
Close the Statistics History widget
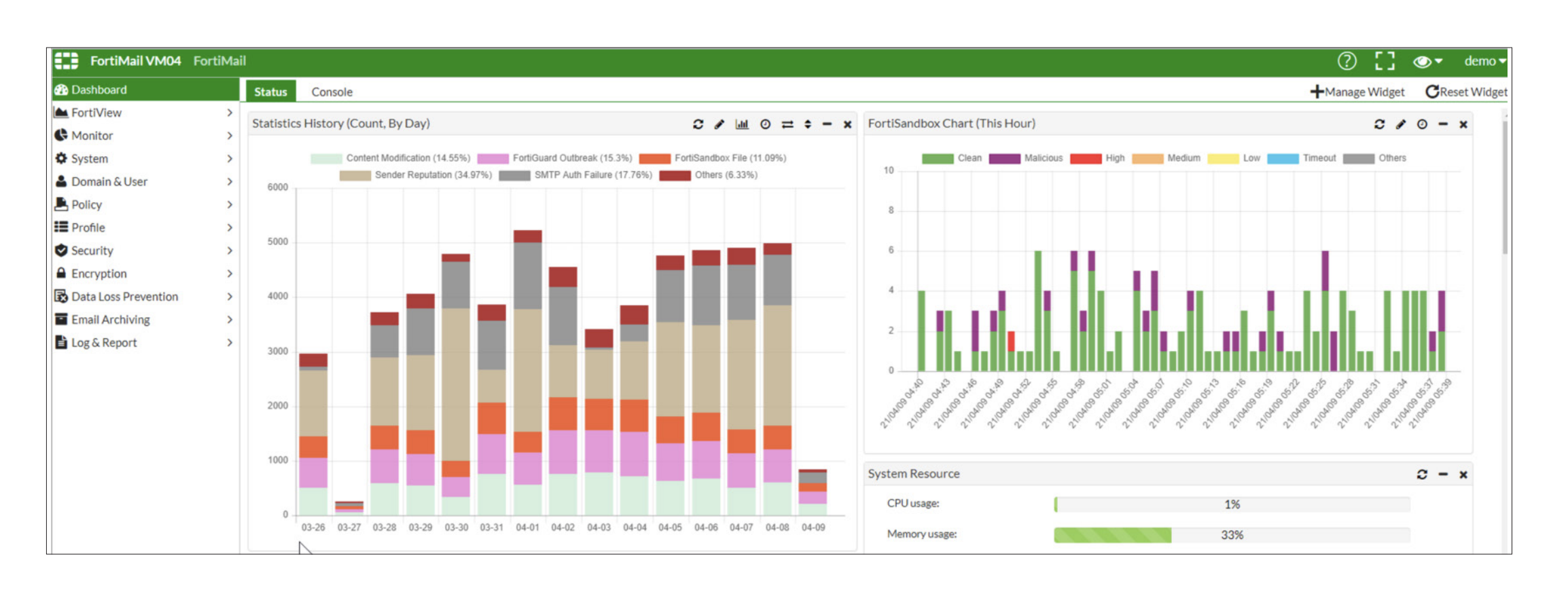[847, 124]
